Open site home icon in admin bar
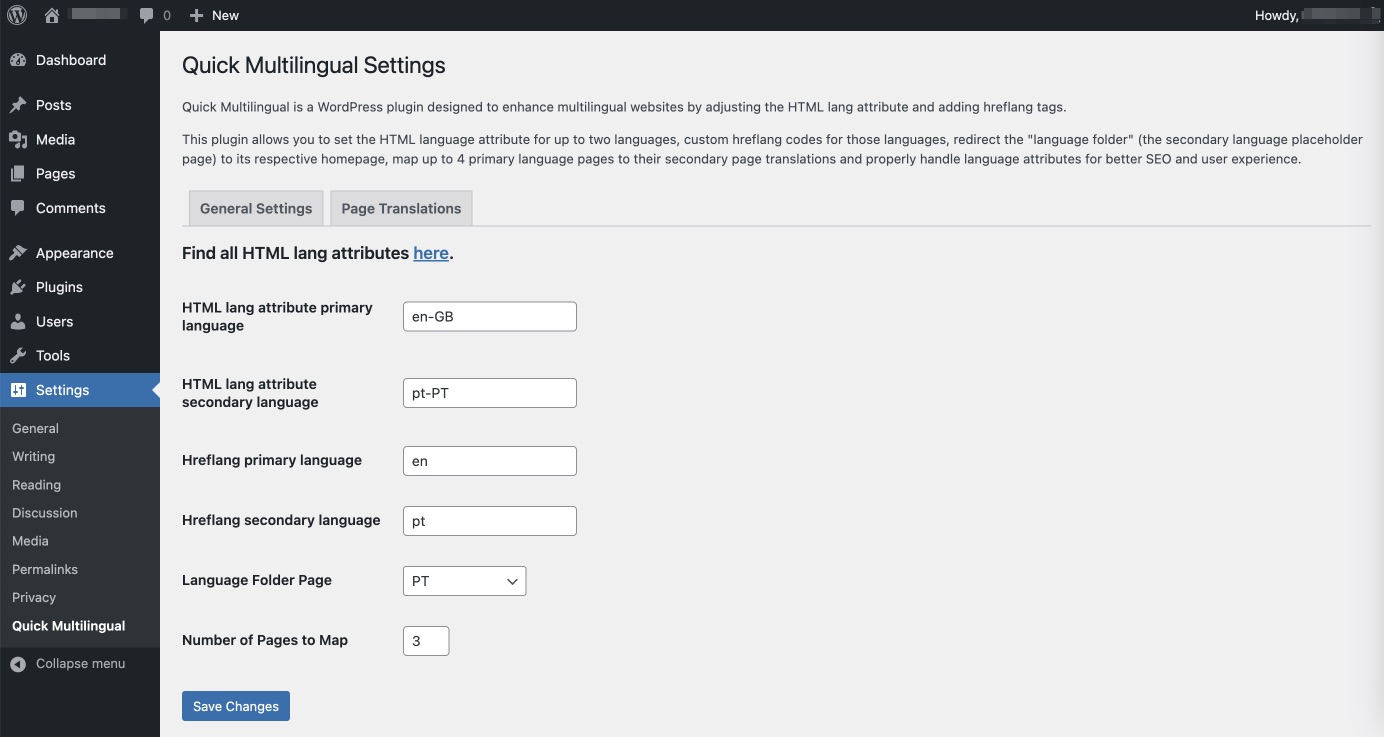Image resolution: width=1384 pixels, height=737 pixels. click(52, 15)
